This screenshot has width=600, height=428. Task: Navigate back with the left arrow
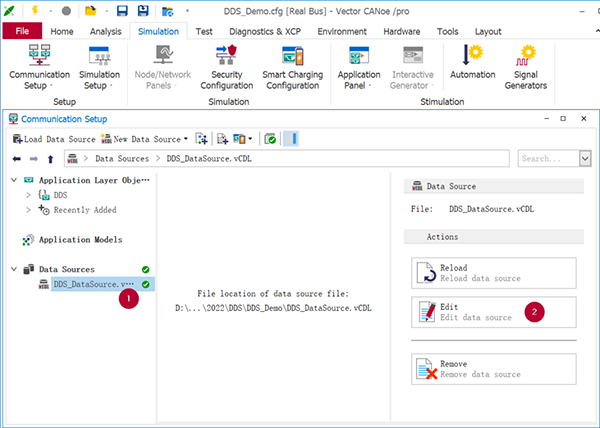16,159
